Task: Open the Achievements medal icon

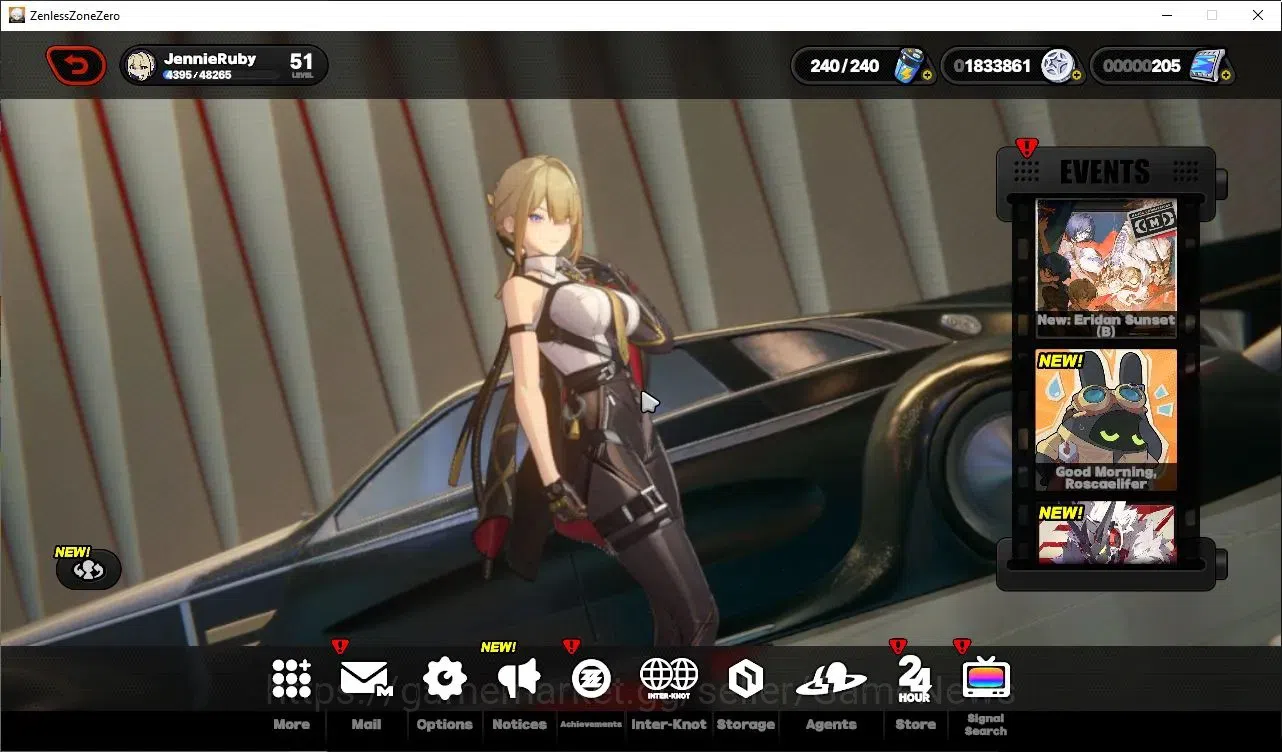Action: click(590, 679)
